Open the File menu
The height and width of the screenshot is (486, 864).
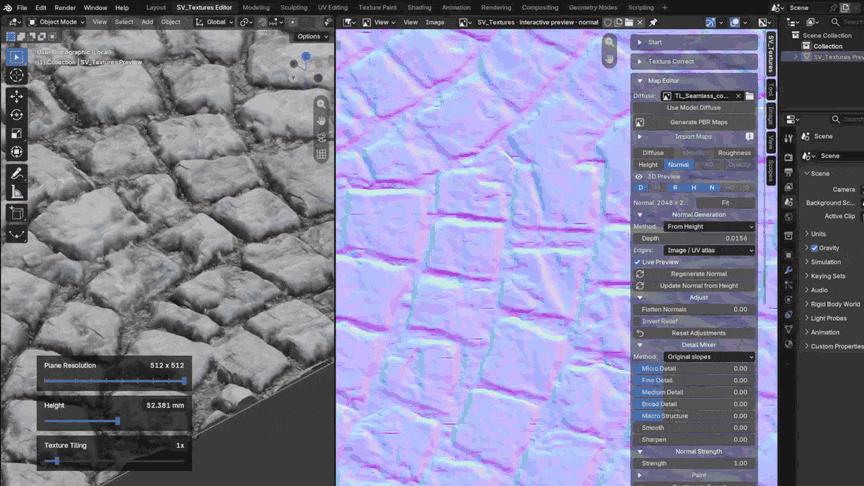(22, 8)
